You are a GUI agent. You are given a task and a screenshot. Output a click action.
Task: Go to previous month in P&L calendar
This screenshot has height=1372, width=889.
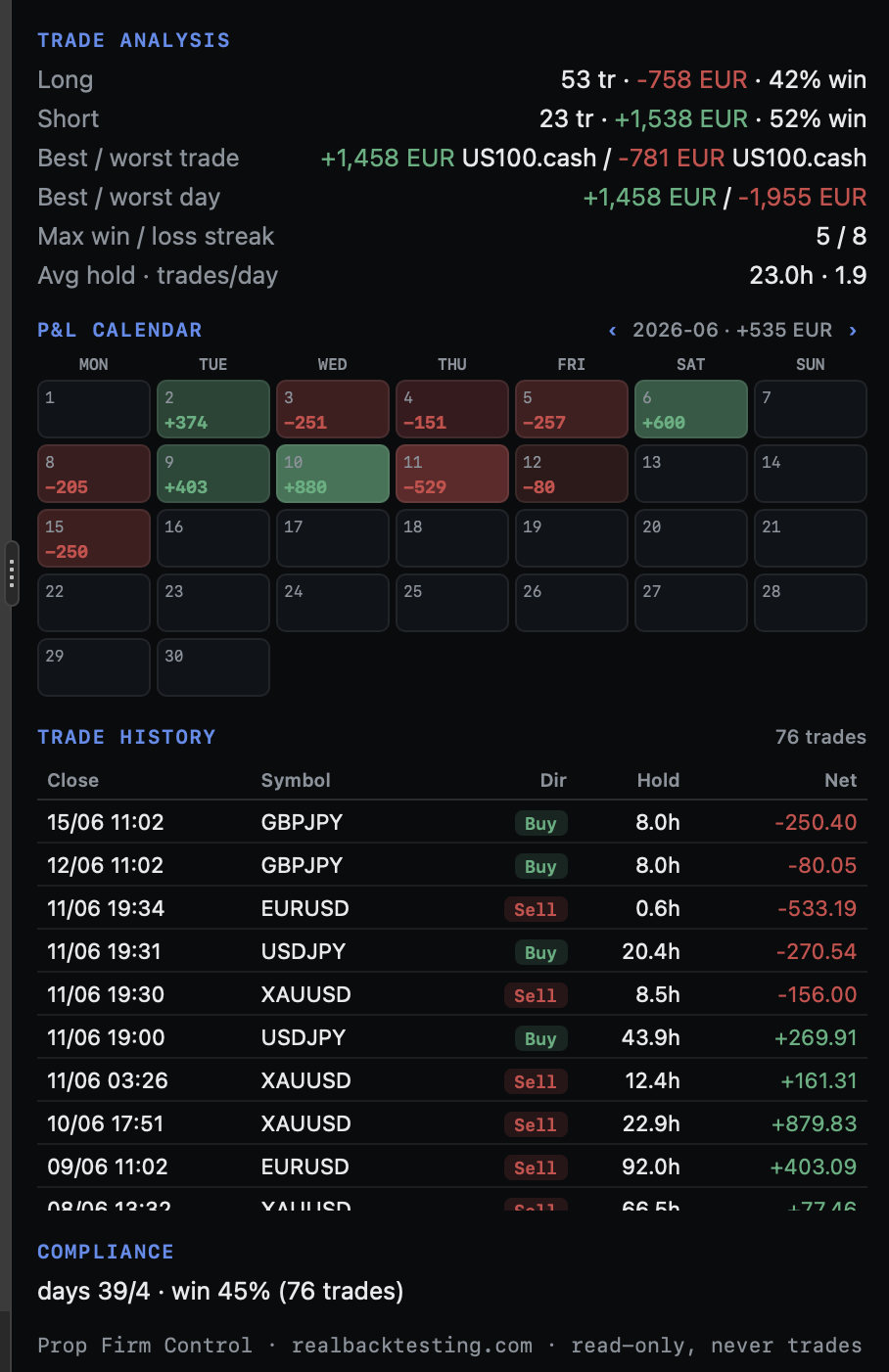(613, 331)
